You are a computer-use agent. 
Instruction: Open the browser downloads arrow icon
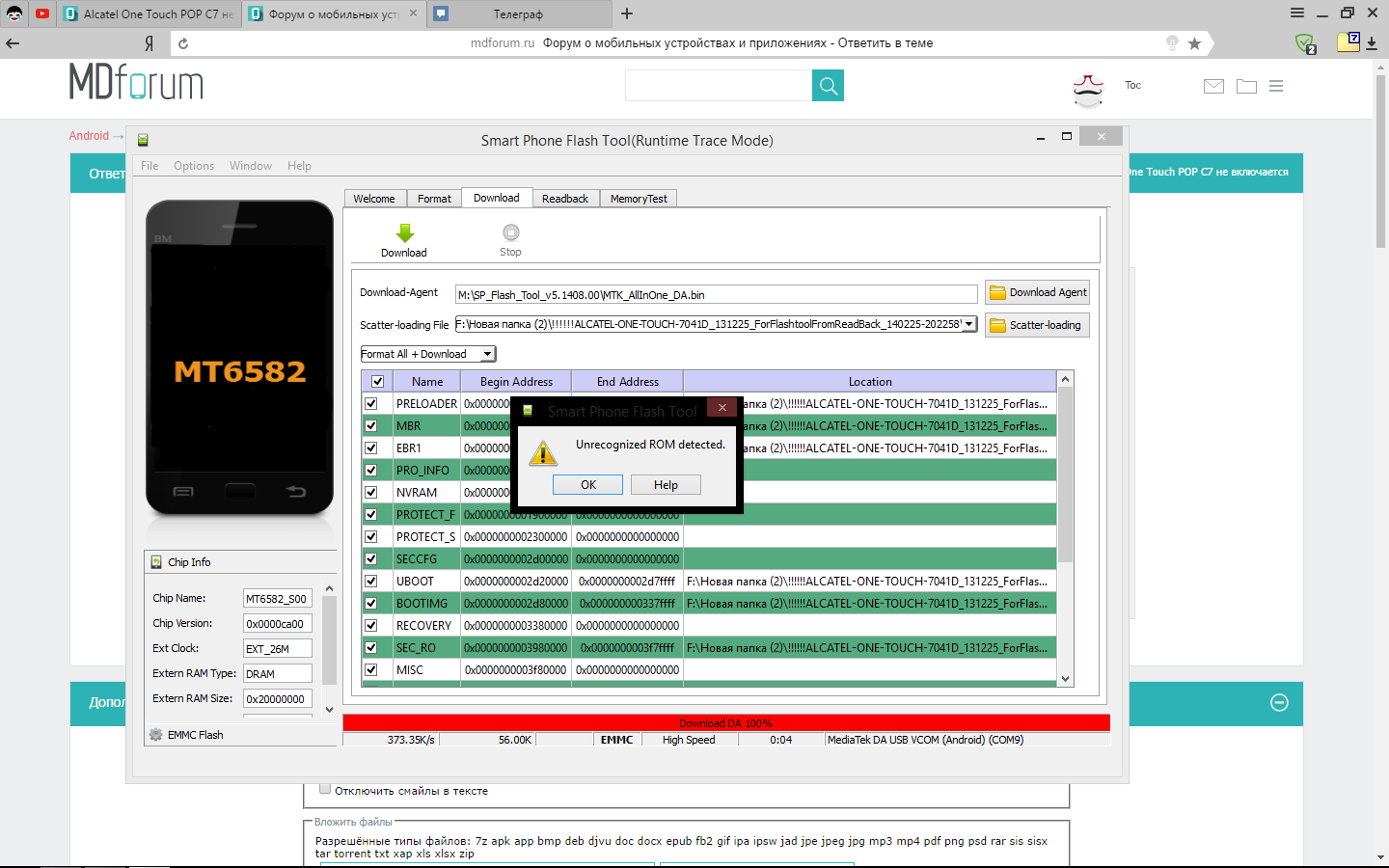pyautogui.click(x=1372, y=43)
